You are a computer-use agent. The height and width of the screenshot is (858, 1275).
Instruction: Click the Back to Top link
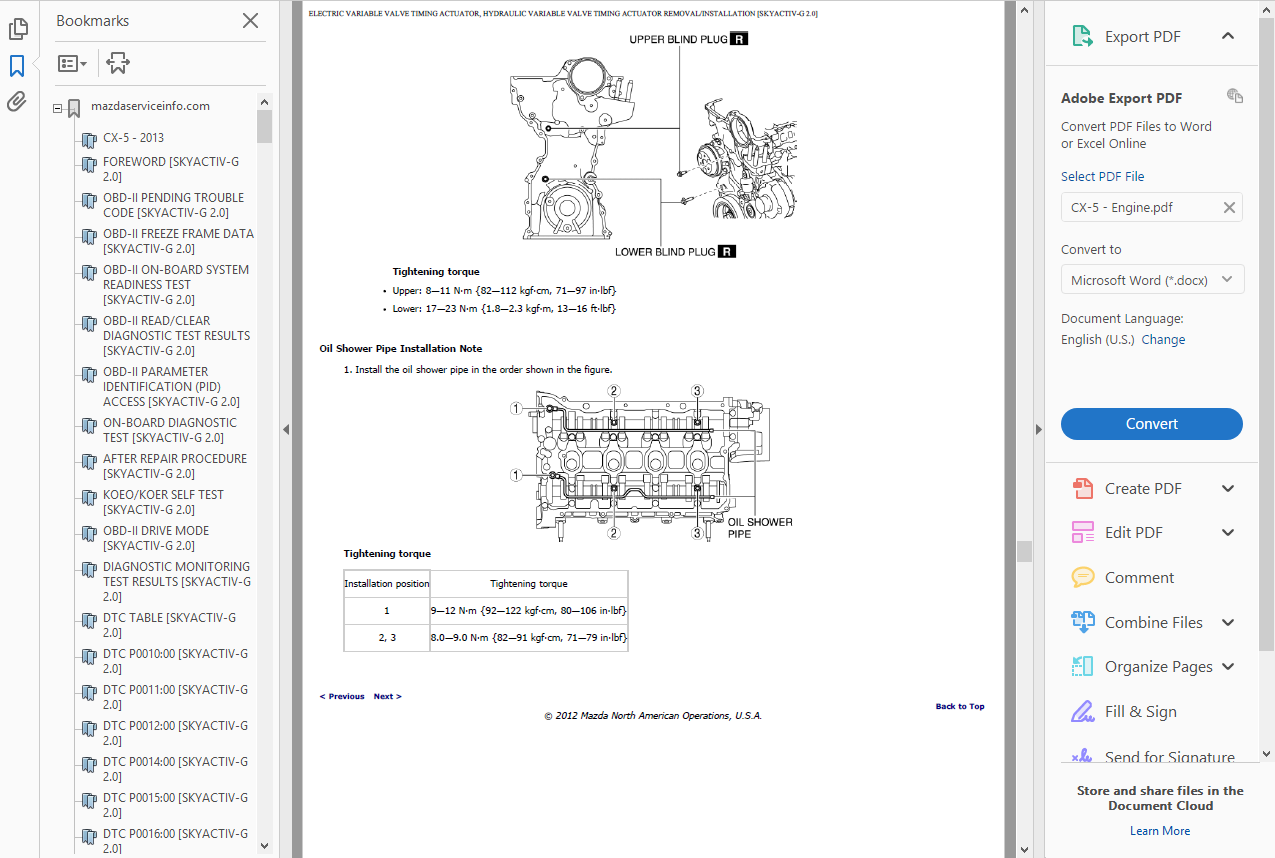960,706
